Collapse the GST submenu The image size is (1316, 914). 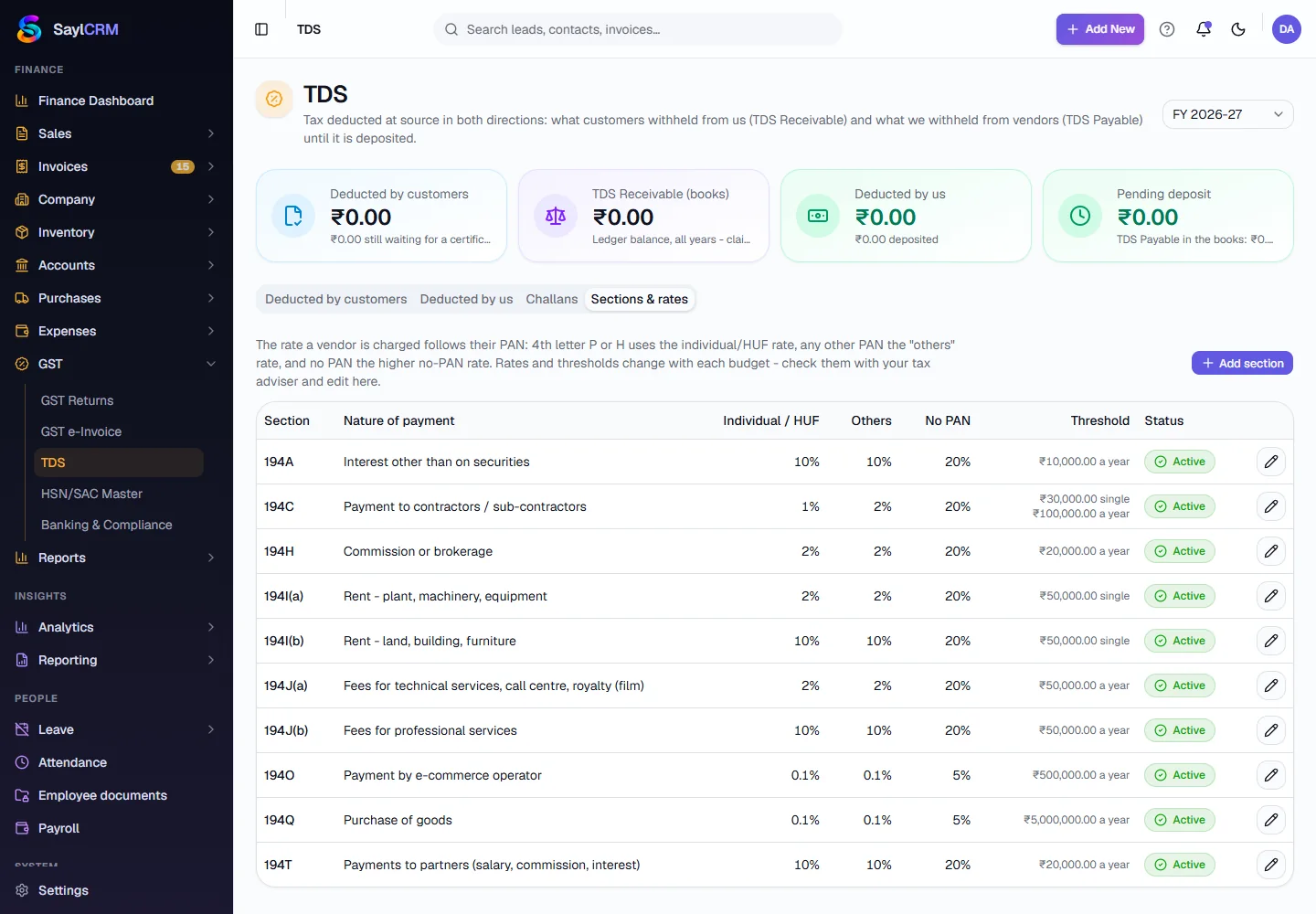pyautogui.click(x=116, y=364)
